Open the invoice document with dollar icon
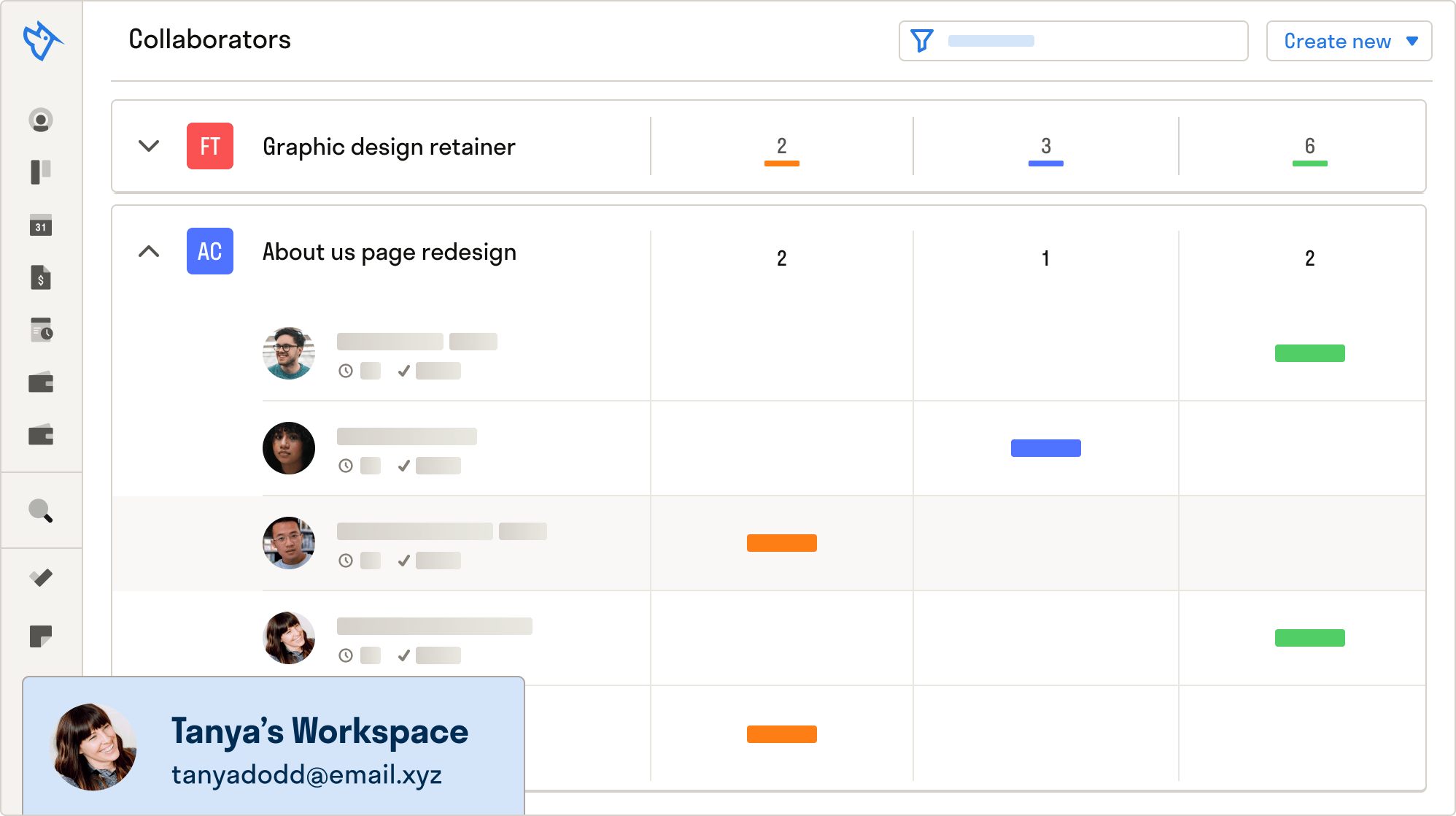1456x816 pixels. pos(41,278)
